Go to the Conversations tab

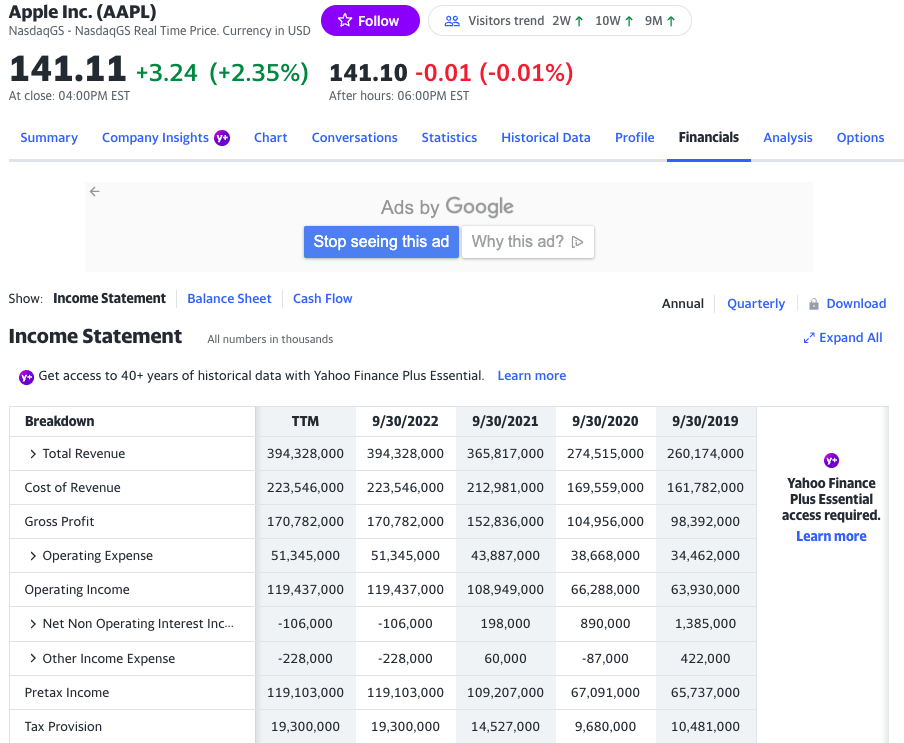tap(355, 138)
